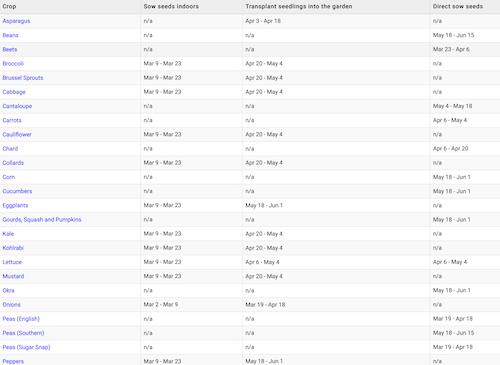This screenshot has width=500, height=365.
Task: Select the Eggplants link
Action: pos(15,205)
